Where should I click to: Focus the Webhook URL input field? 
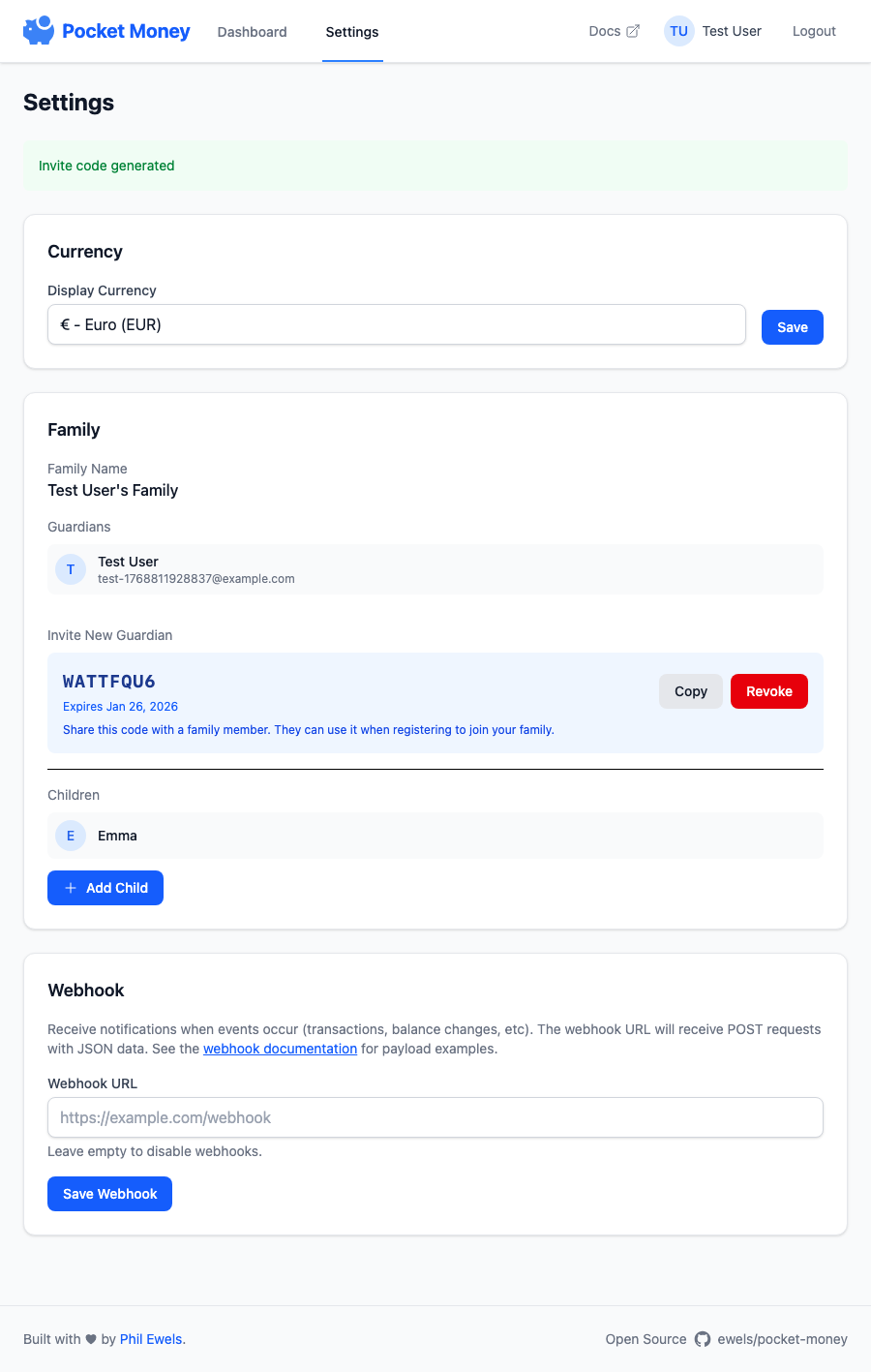(435, 1117)
